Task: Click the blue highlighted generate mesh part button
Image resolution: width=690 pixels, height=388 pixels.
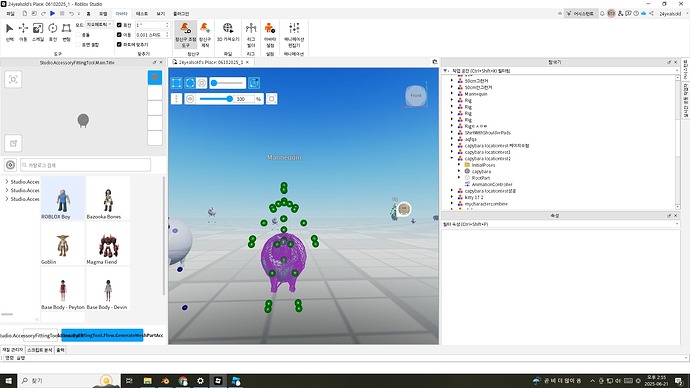Action: tap(102, 335)
